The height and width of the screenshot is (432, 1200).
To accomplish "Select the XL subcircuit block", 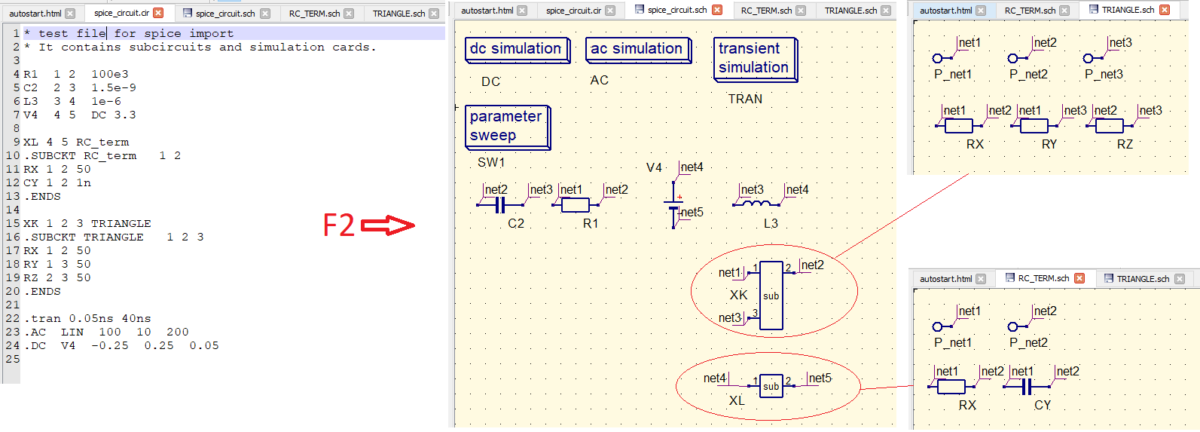I will click(x=770, y=385).
